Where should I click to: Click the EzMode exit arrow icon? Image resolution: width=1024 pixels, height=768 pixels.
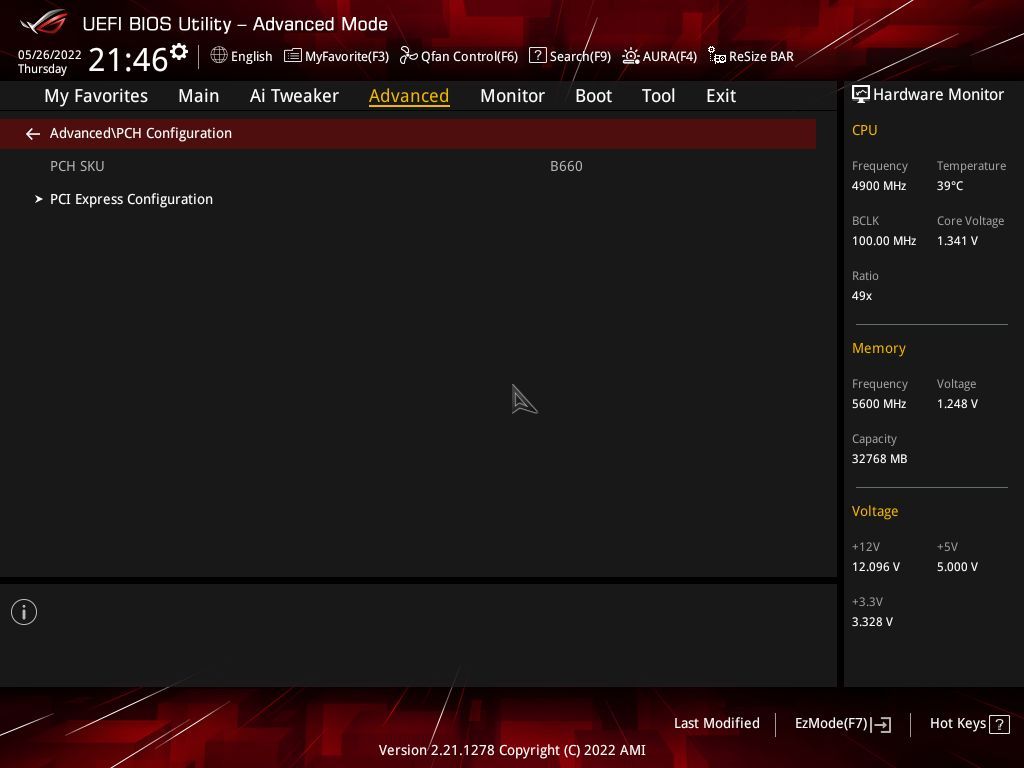pos(881,724)
